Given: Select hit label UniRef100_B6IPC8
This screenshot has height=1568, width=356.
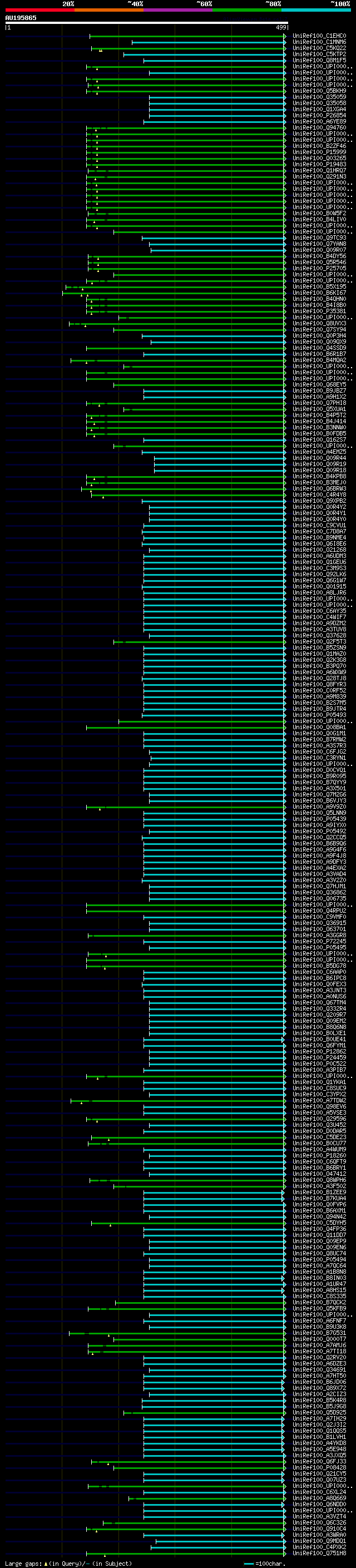Looking at the screenshot, I should (x=319, y=978).
